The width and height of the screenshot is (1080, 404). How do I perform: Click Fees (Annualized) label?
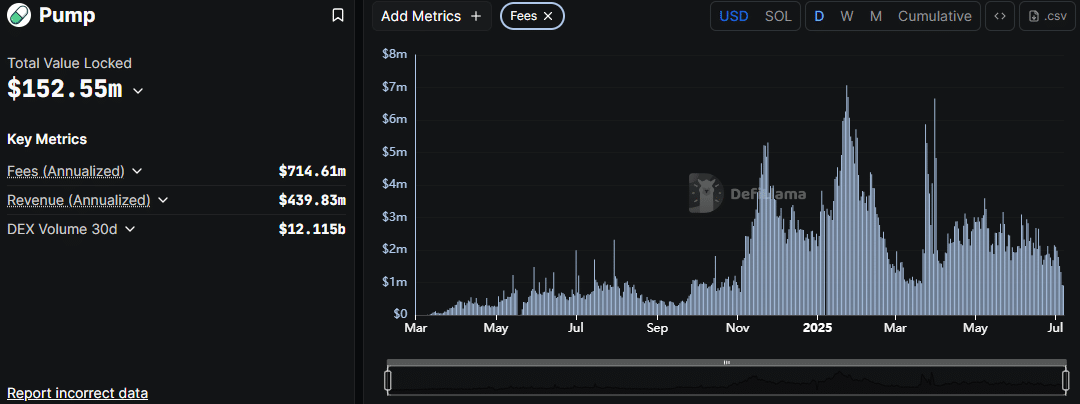tap(66, 171)
